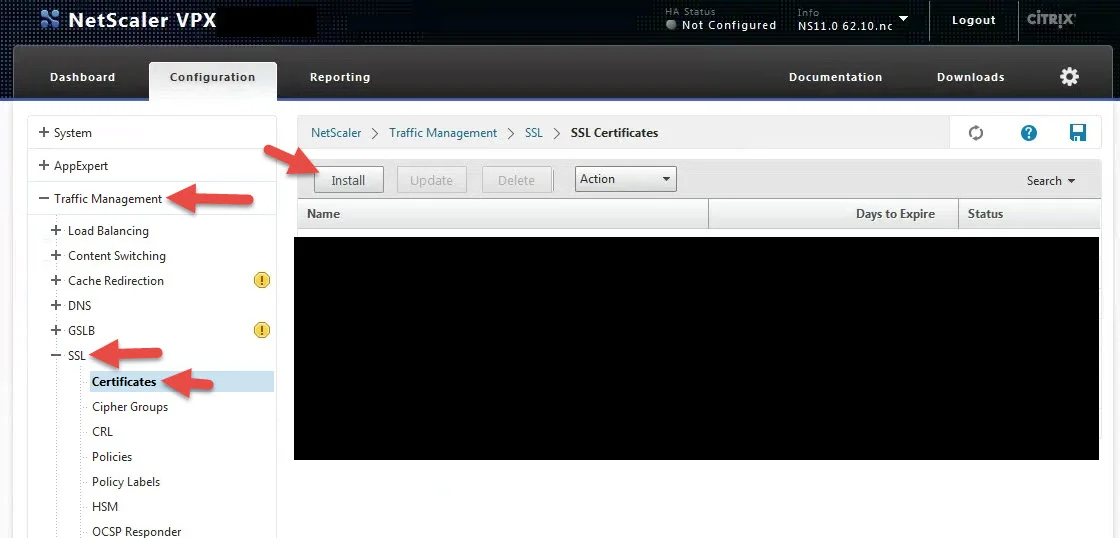The width and height of the screenshot is (1120, 538).
Task: Click the Content Switching label
Action: (116, 255)
